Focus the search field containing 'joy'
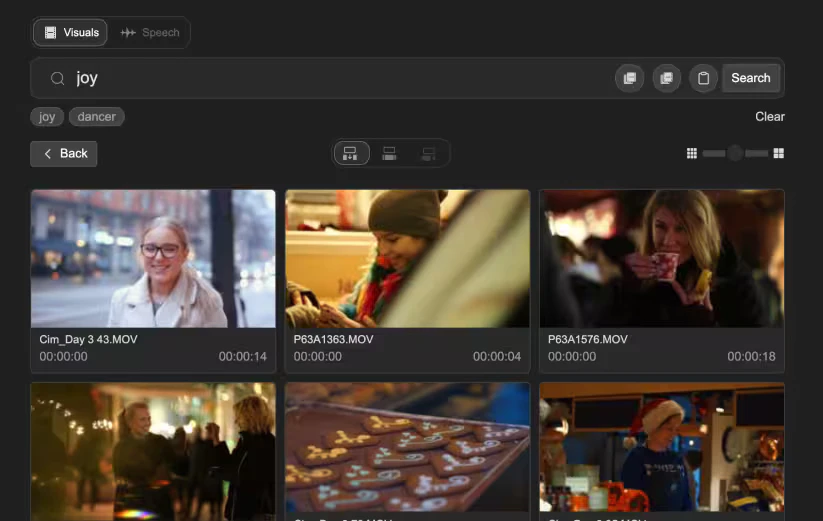The image size is (823, 521). coord(330,78)
